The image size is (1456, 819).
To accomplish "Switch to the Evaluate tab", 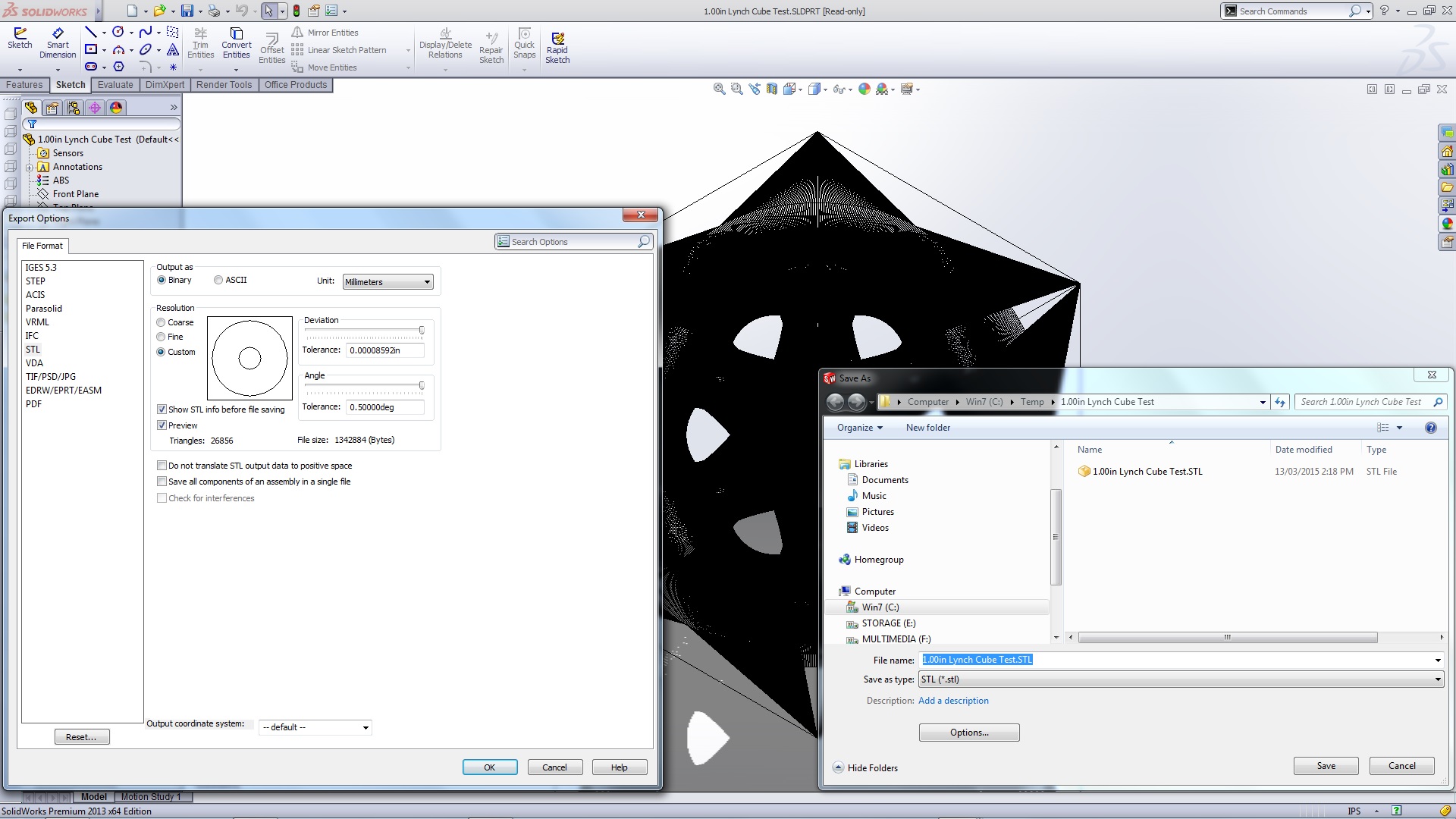I will [115, 85].
